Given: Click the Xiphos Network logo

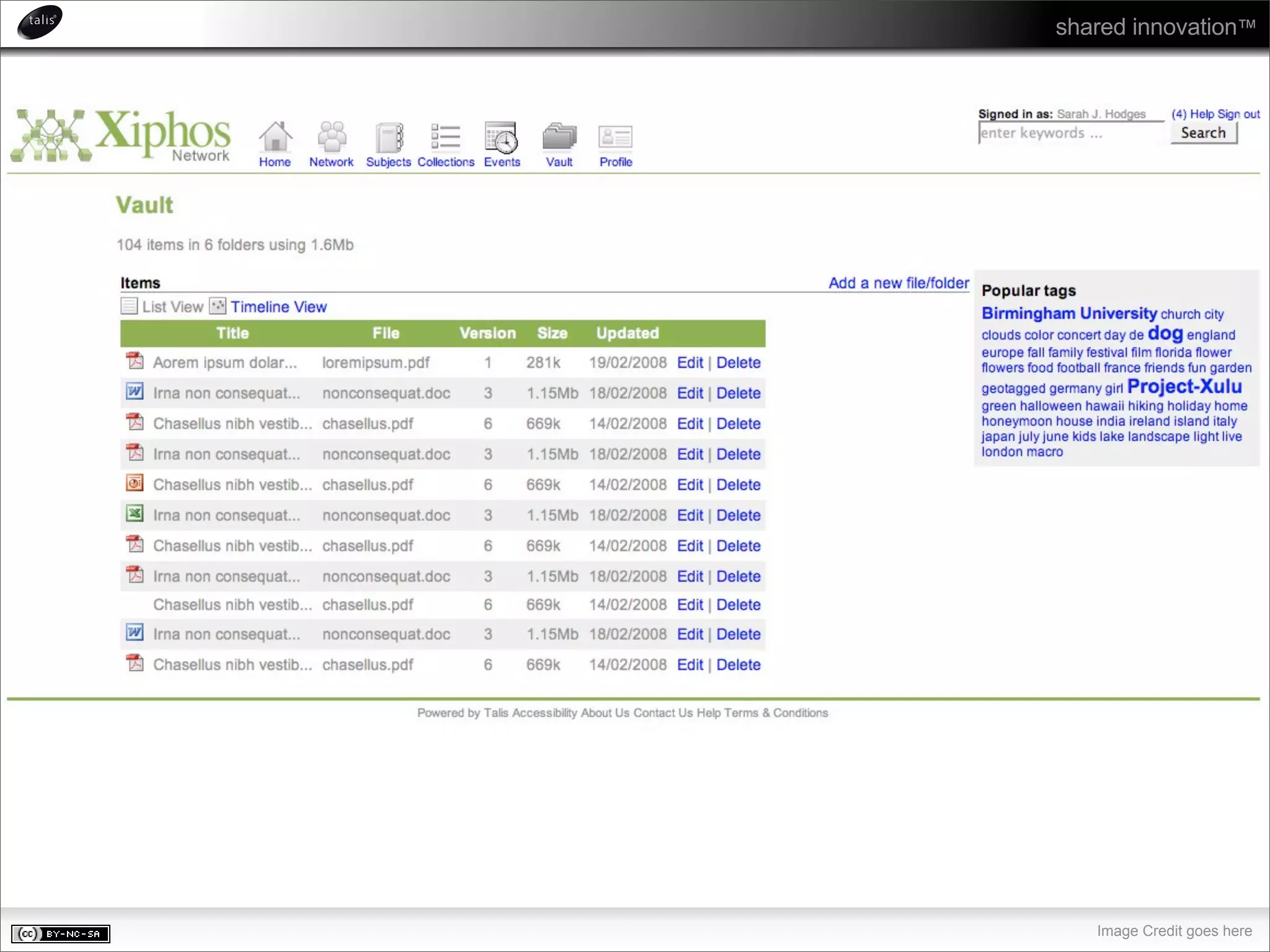Looking at the screenshot, I should (121, 135).
